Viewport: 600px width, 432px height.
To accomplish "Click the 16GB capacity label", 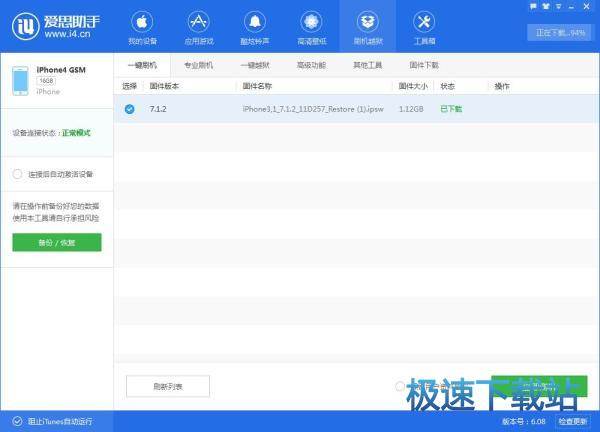I will [46, 81].
